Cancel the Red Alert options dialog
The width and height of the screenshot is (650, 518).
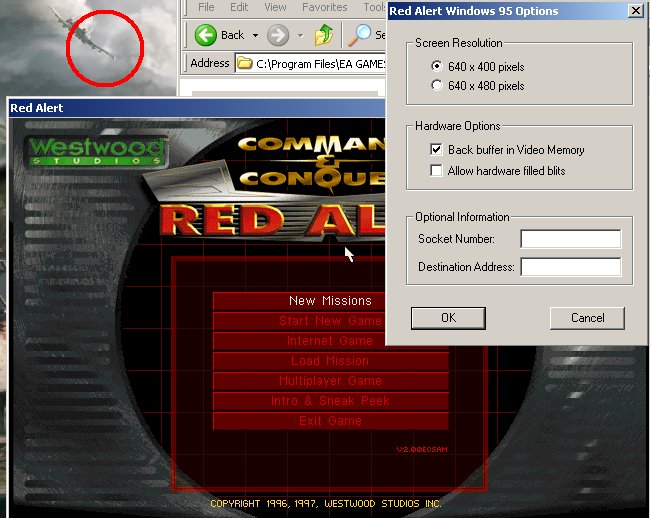tap(587, 318)
